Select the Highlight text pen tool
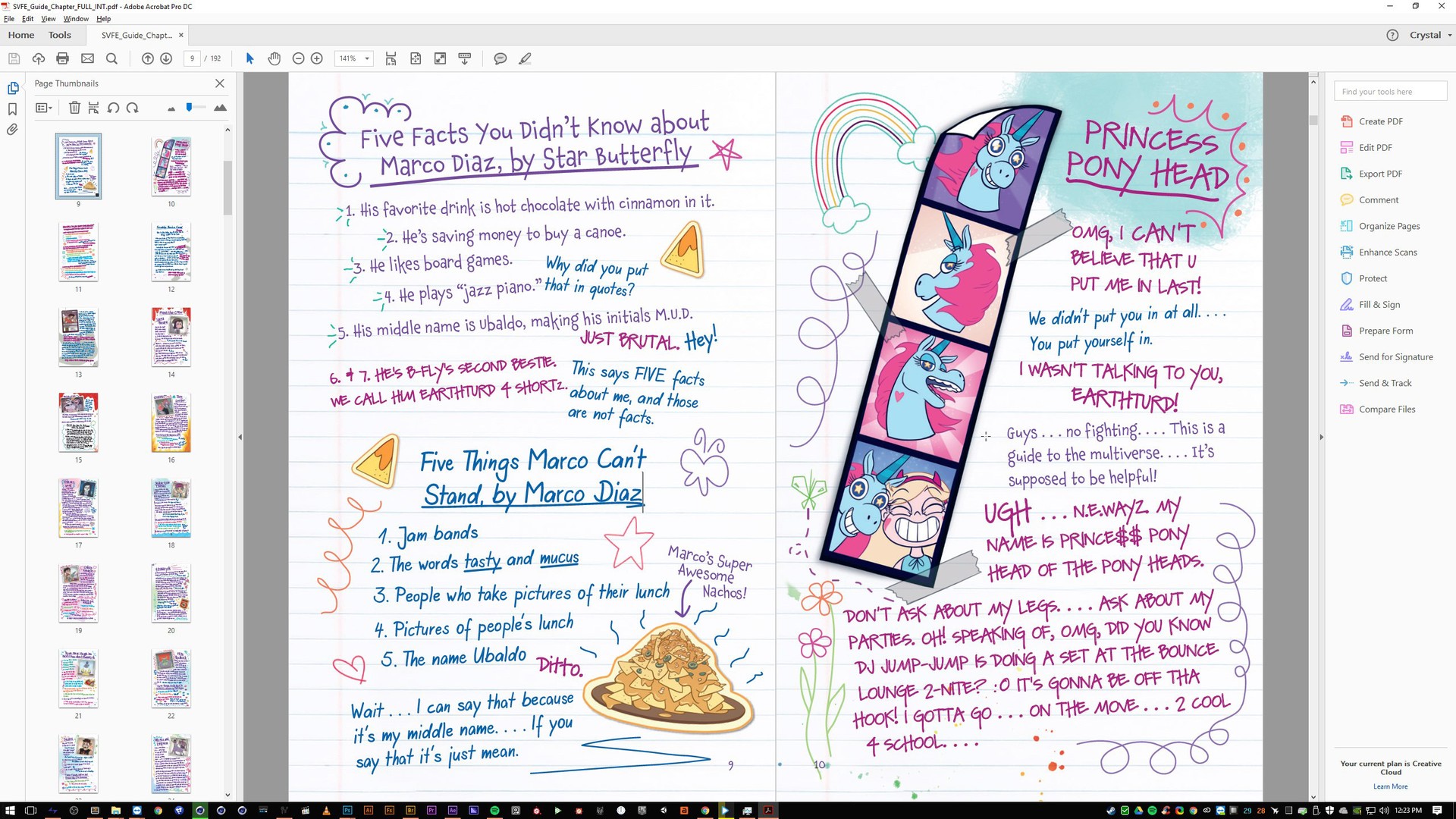 pyautogui.click(x=525, y=58)
